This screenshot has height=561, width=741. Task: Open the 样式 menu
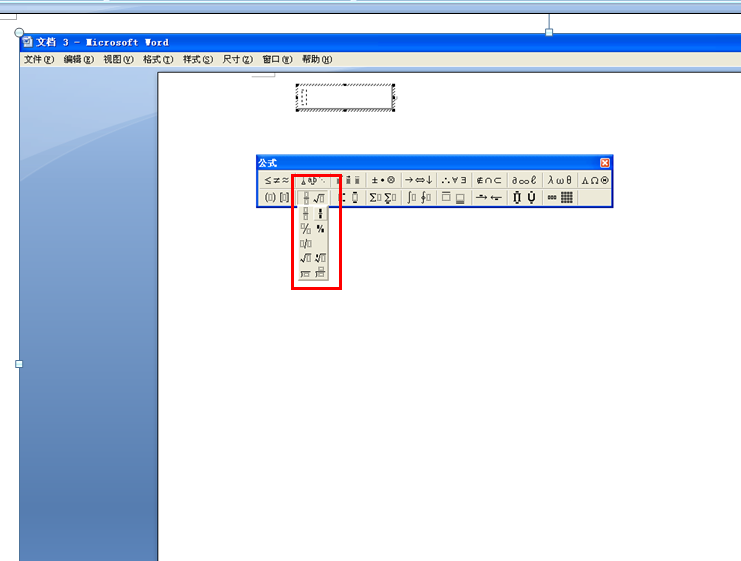[x=198, y=60]
